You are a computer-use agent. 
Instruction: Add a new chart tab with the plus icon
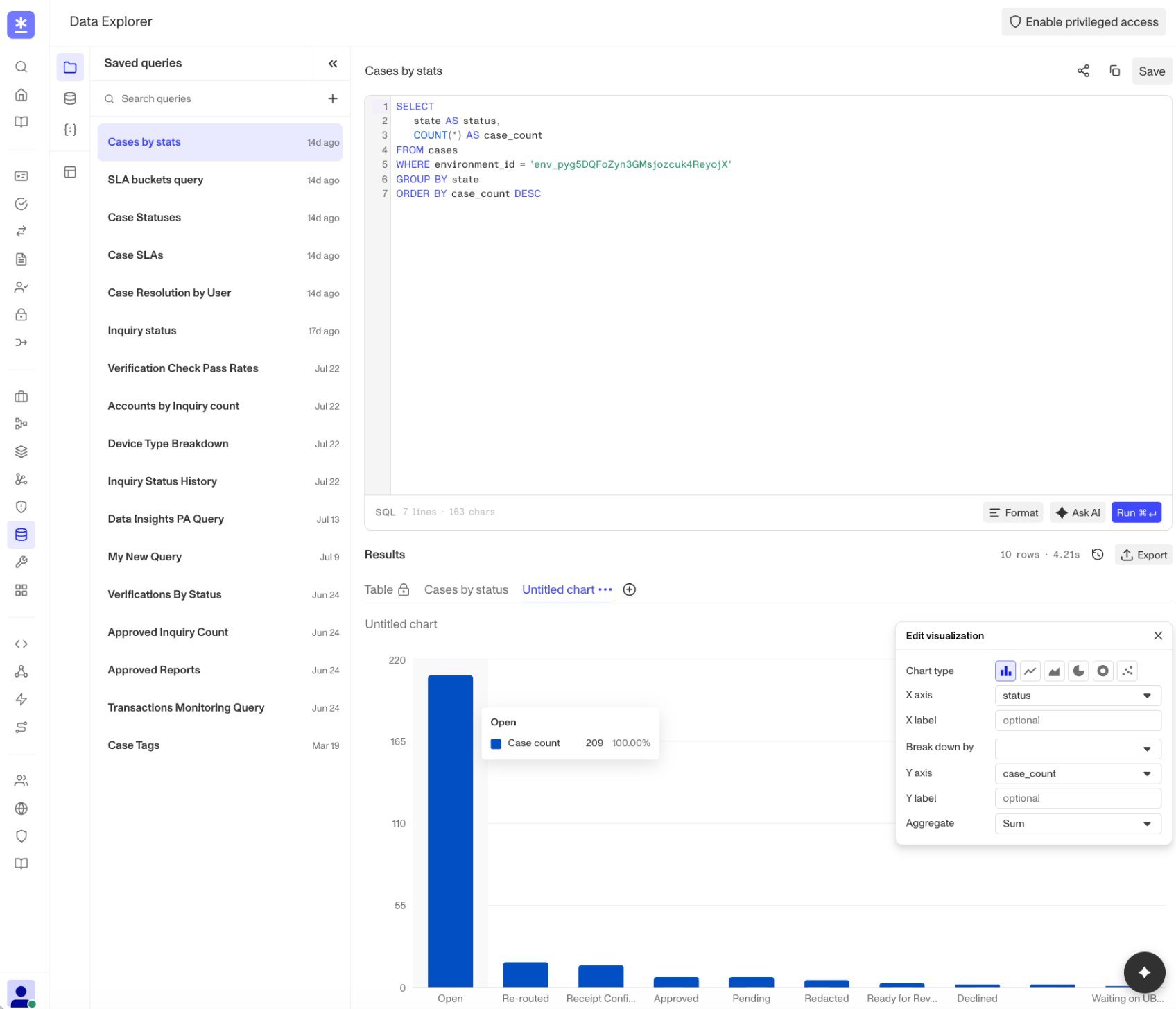point(630,589)
